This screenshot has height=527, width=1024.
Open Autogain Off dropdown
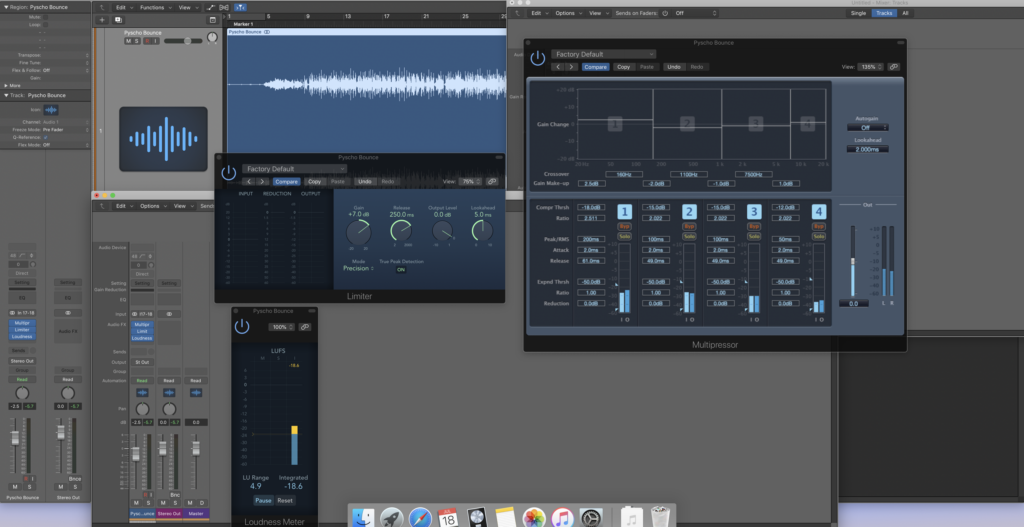click(x=867, y=127)
